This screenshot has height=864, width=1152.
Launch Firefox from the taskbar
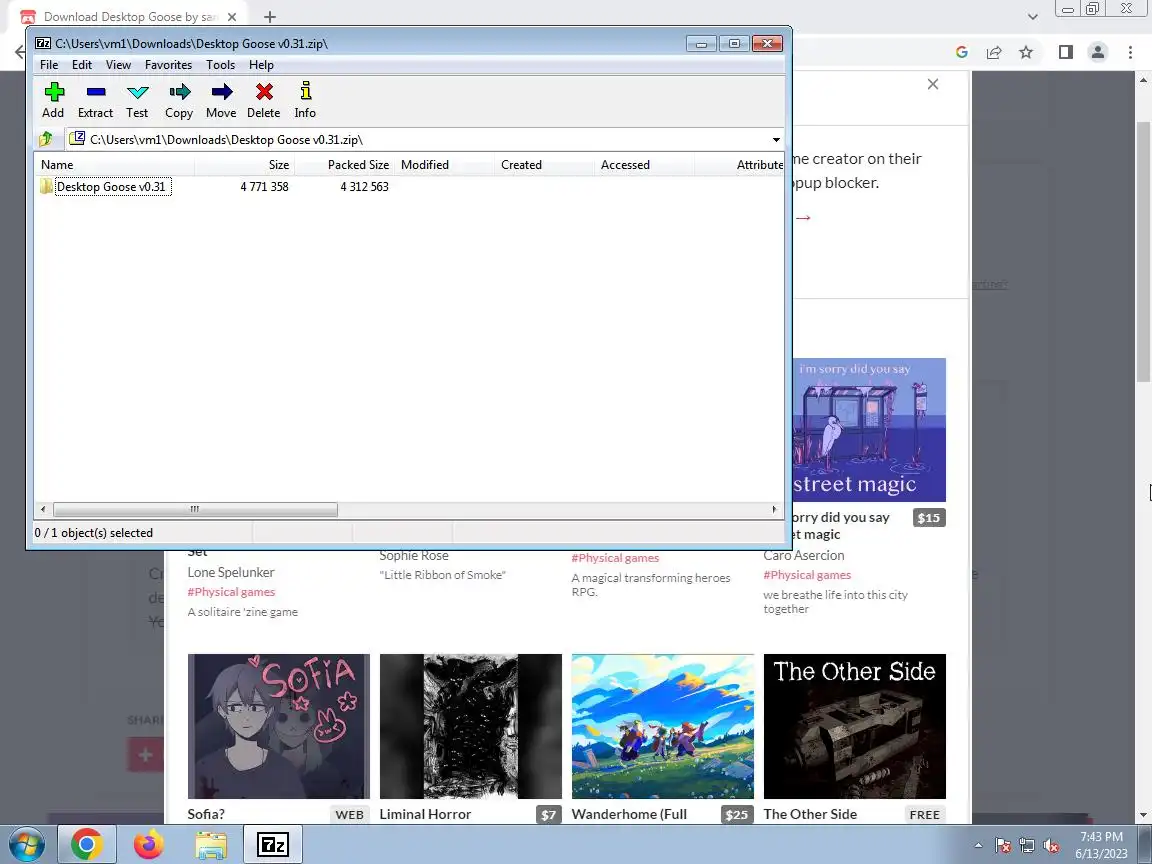(x=149, y=844)
